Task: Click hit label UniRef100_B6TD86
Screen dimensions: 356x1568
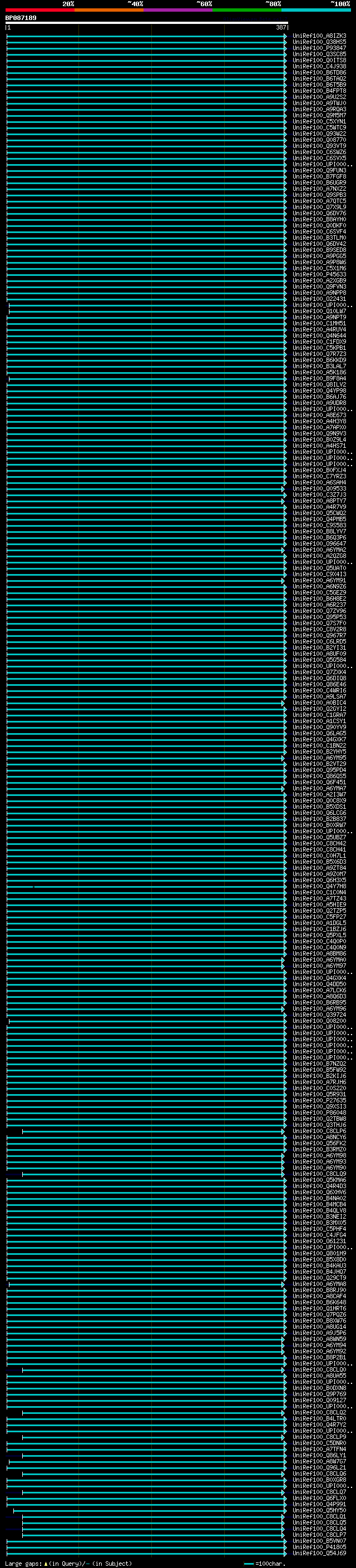Action: (x=319, y=72)
